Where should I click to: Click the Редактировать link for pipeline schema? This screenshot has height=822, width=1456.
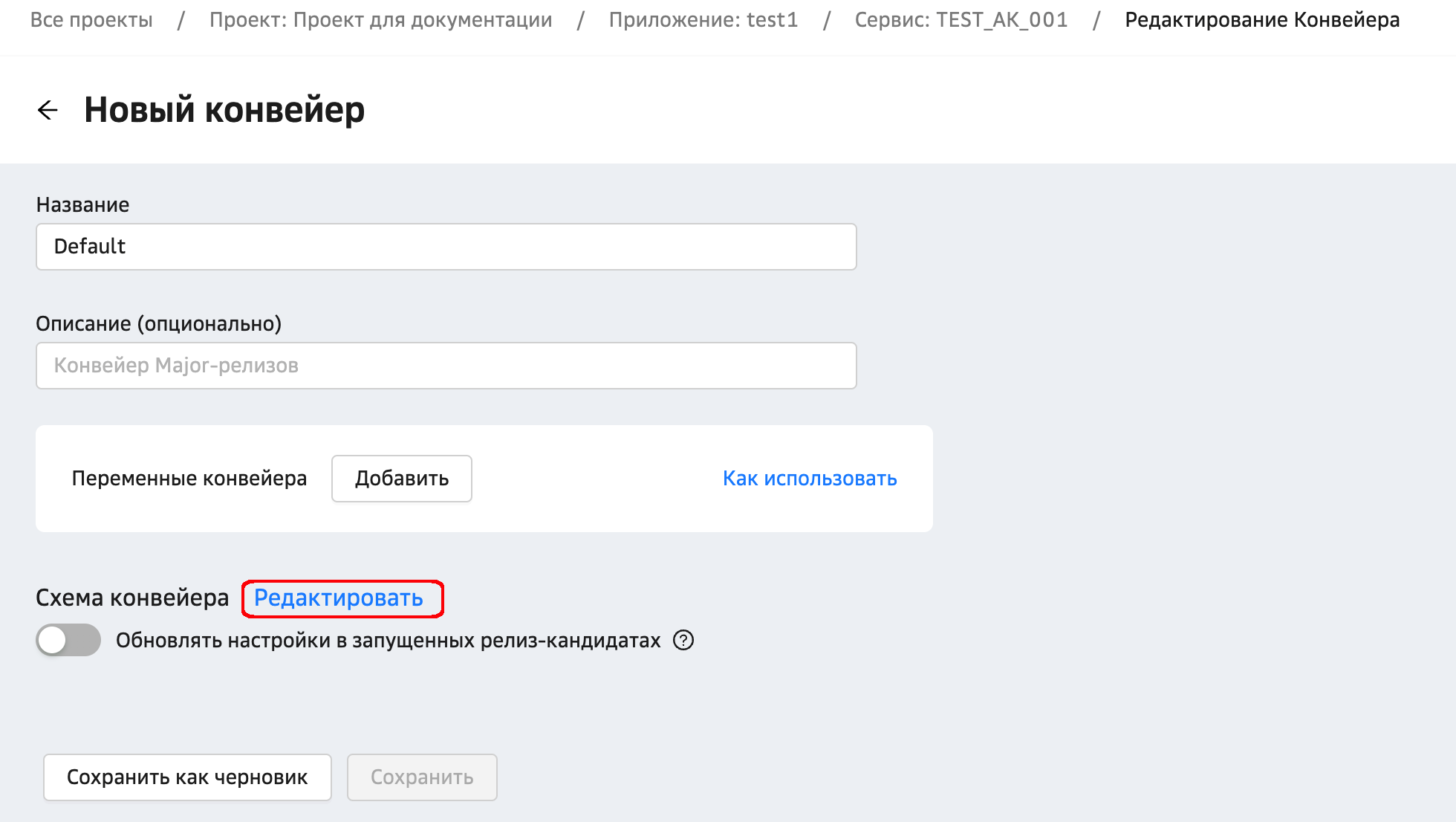coord(339,598)
